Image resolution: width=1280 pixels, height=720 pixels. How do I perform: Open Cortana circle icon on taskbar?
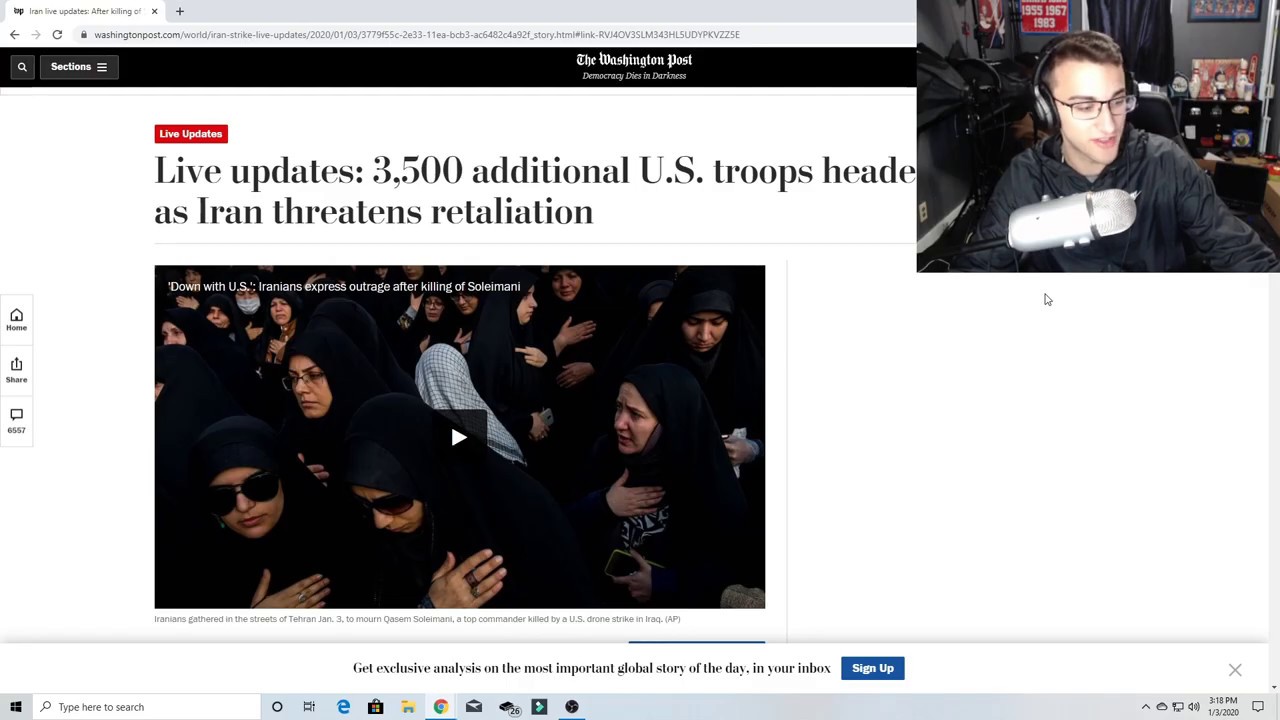[277, 707]
